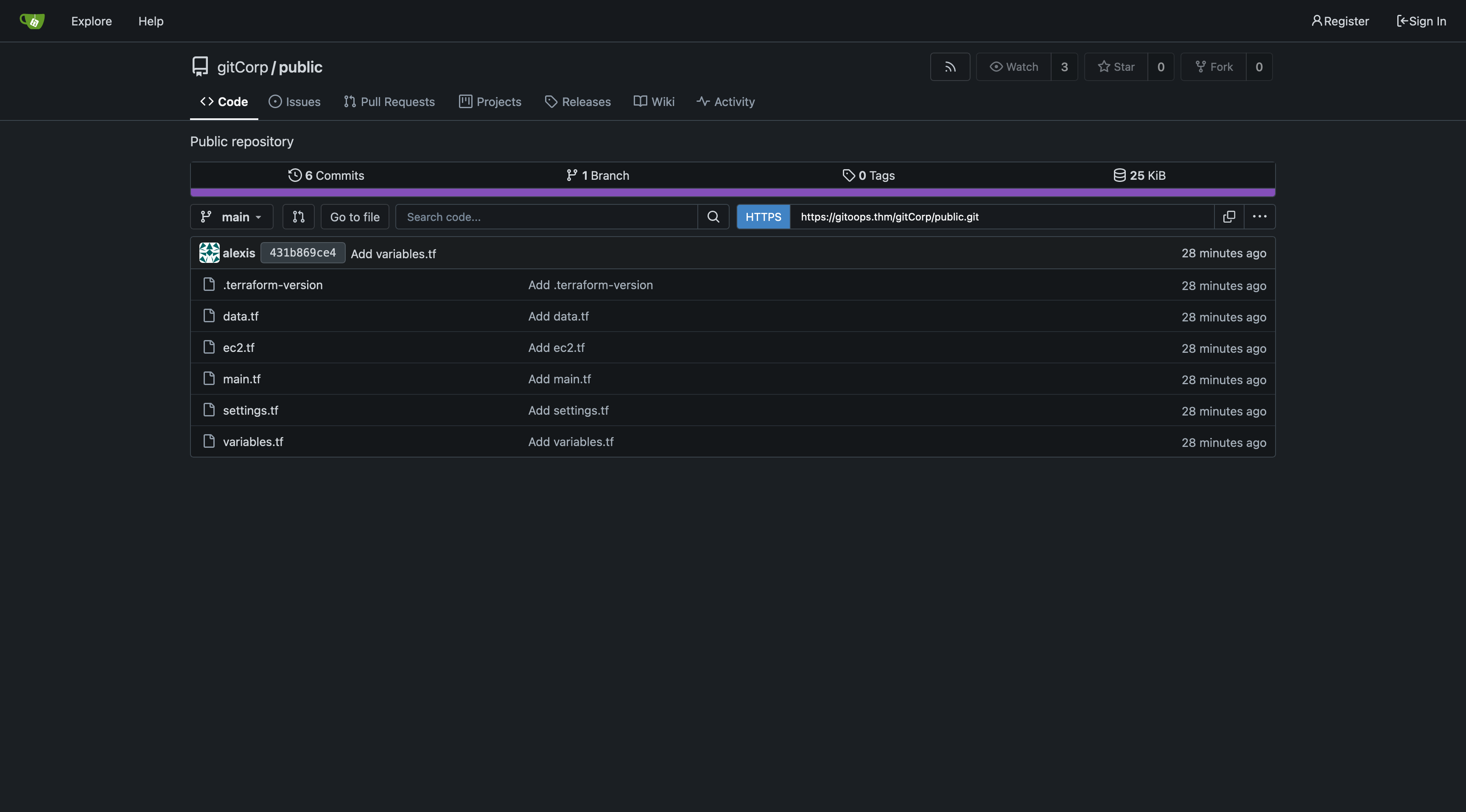Click file icon for .terraform-version

pos(210,285)
